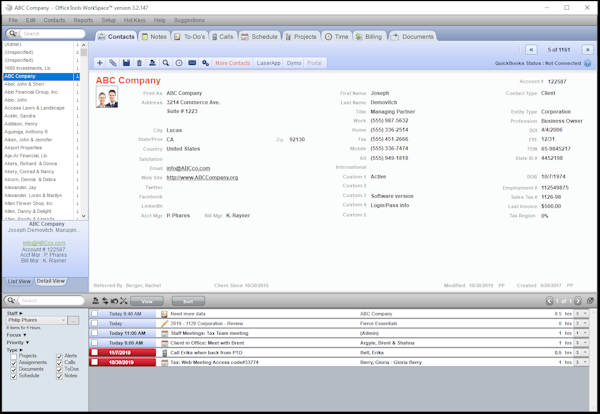Go to next page of activity list
600x414 pixels.
[578, 301]
